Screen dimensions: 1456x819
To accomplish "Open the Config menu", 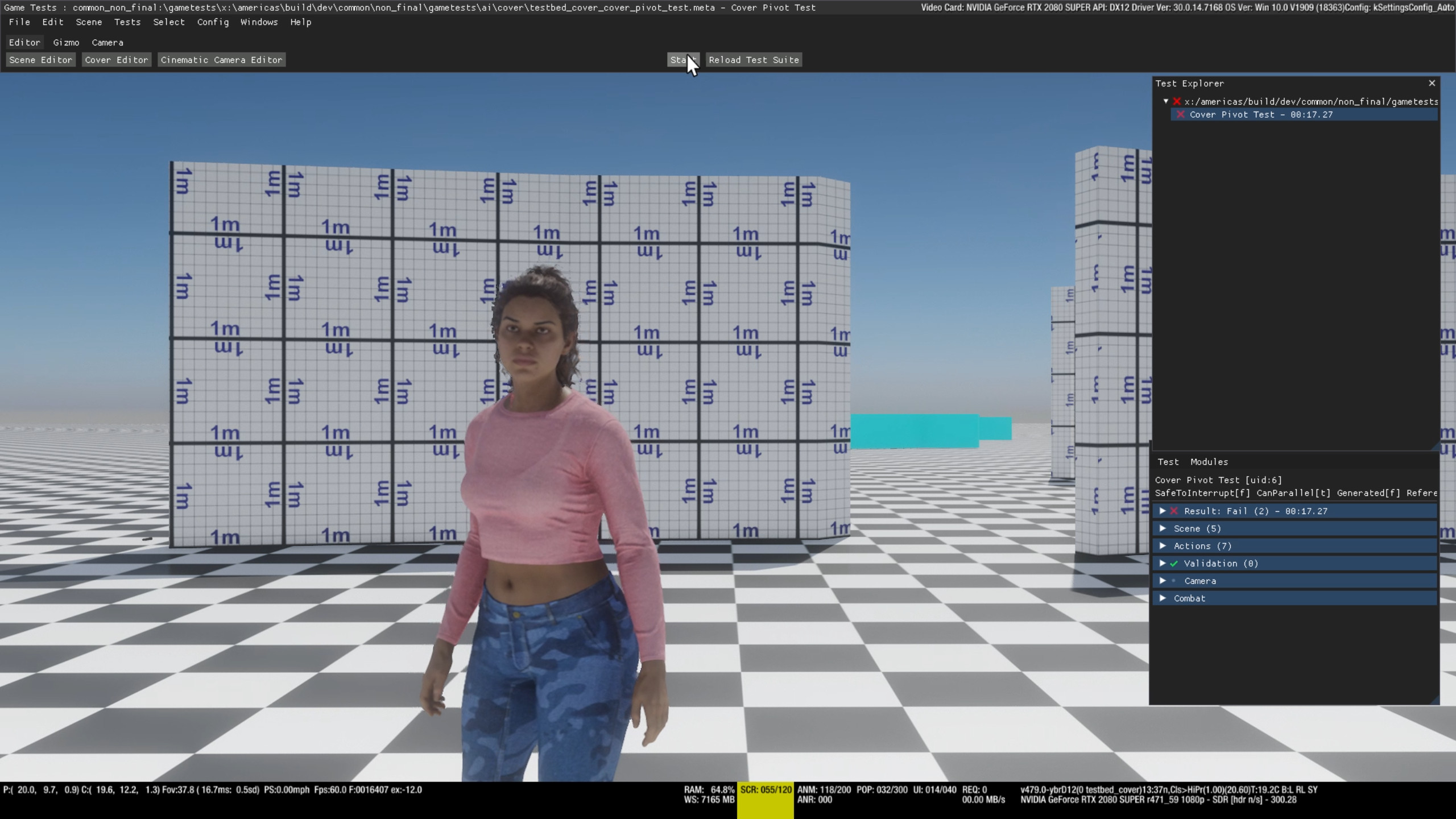I will tap(213, 22).
